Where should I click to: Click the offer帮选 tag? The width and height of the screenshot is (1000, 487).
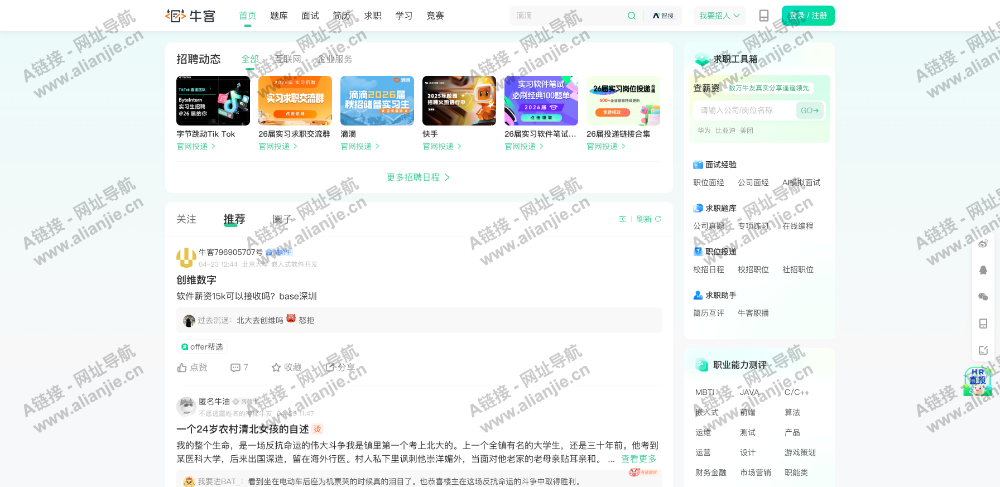[x=202, y=347]
